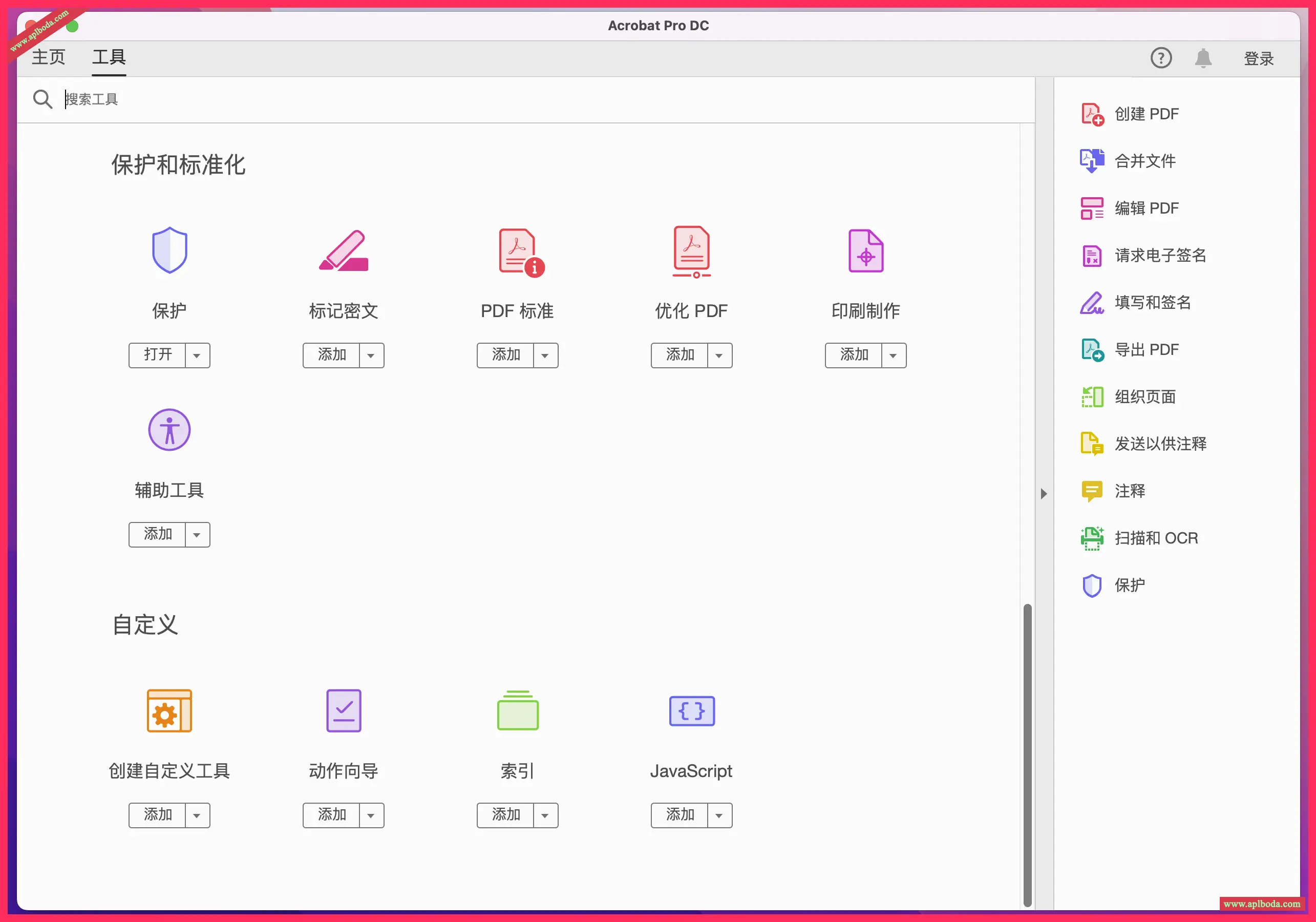Switch to the 主页 tab
1316x922 pixels.
(49, 57)
